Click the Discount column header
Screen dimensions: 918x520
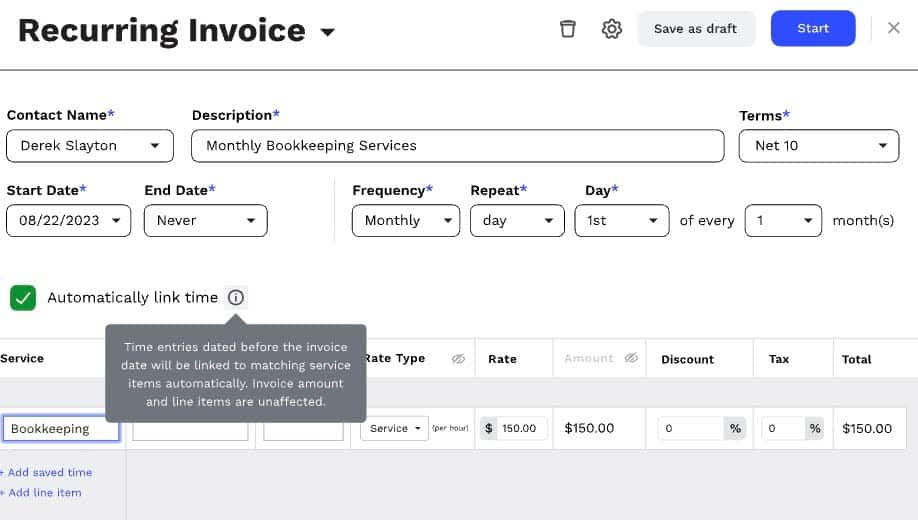click(x=687, y=360)
